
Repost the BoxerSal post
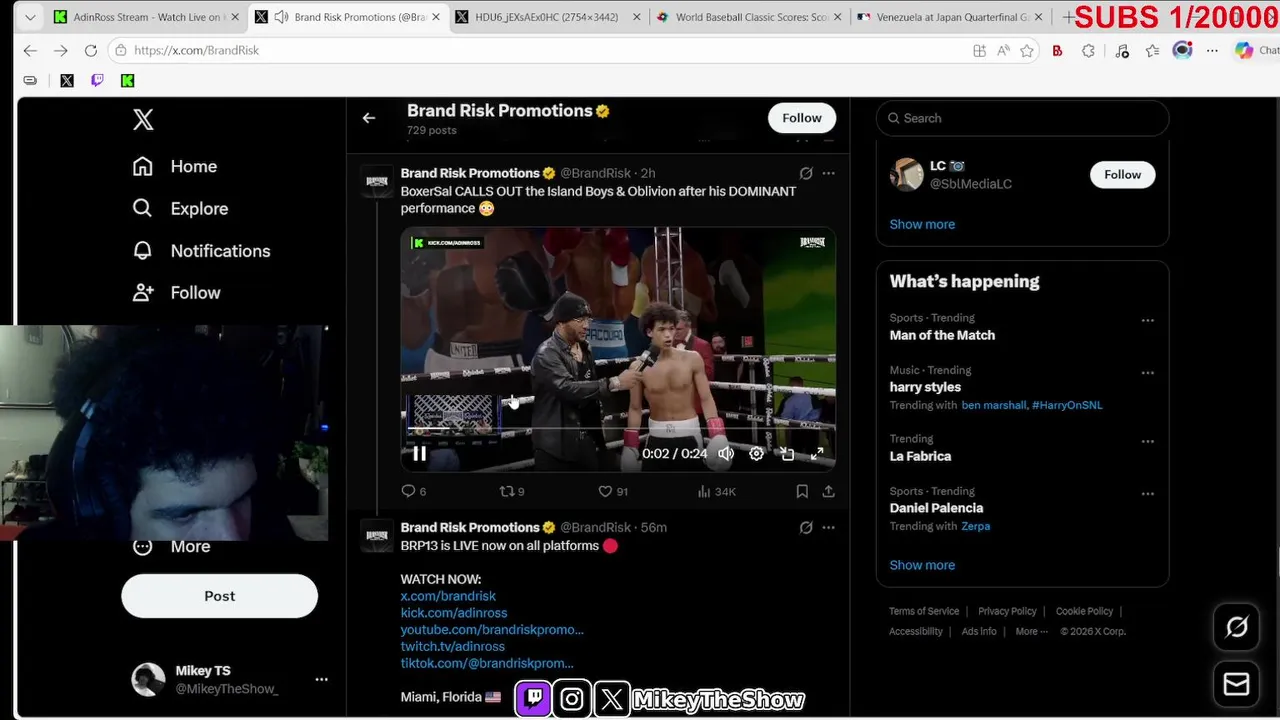tap(512, 491)
